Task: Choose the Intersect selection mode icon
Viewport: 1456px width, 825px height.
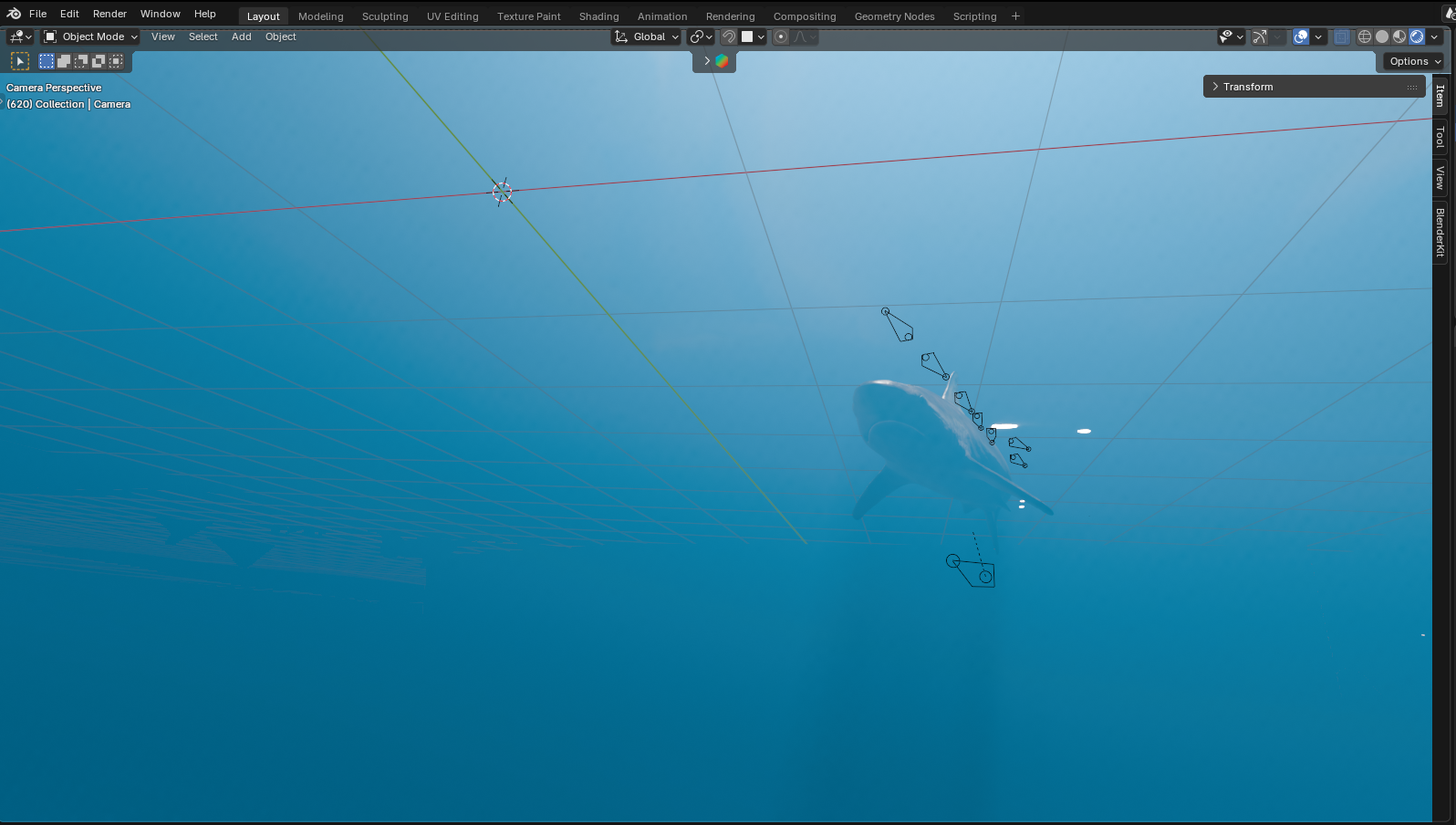Action: (116, 61)
